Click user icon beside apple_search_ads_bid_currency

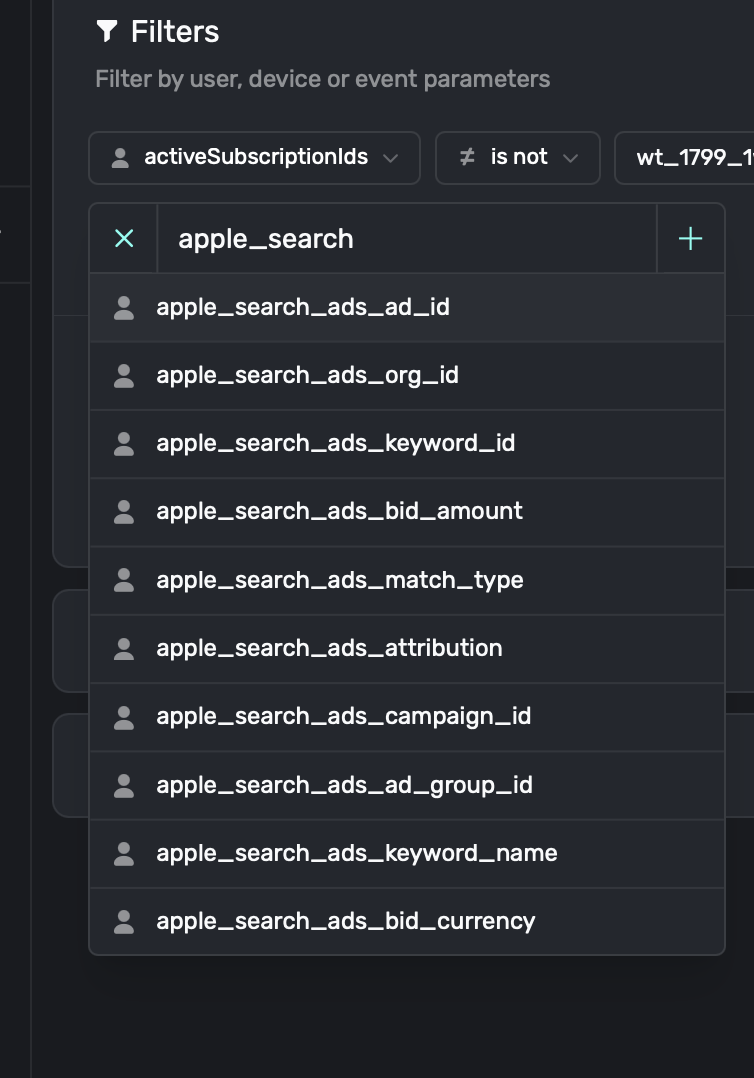[124, 922]
